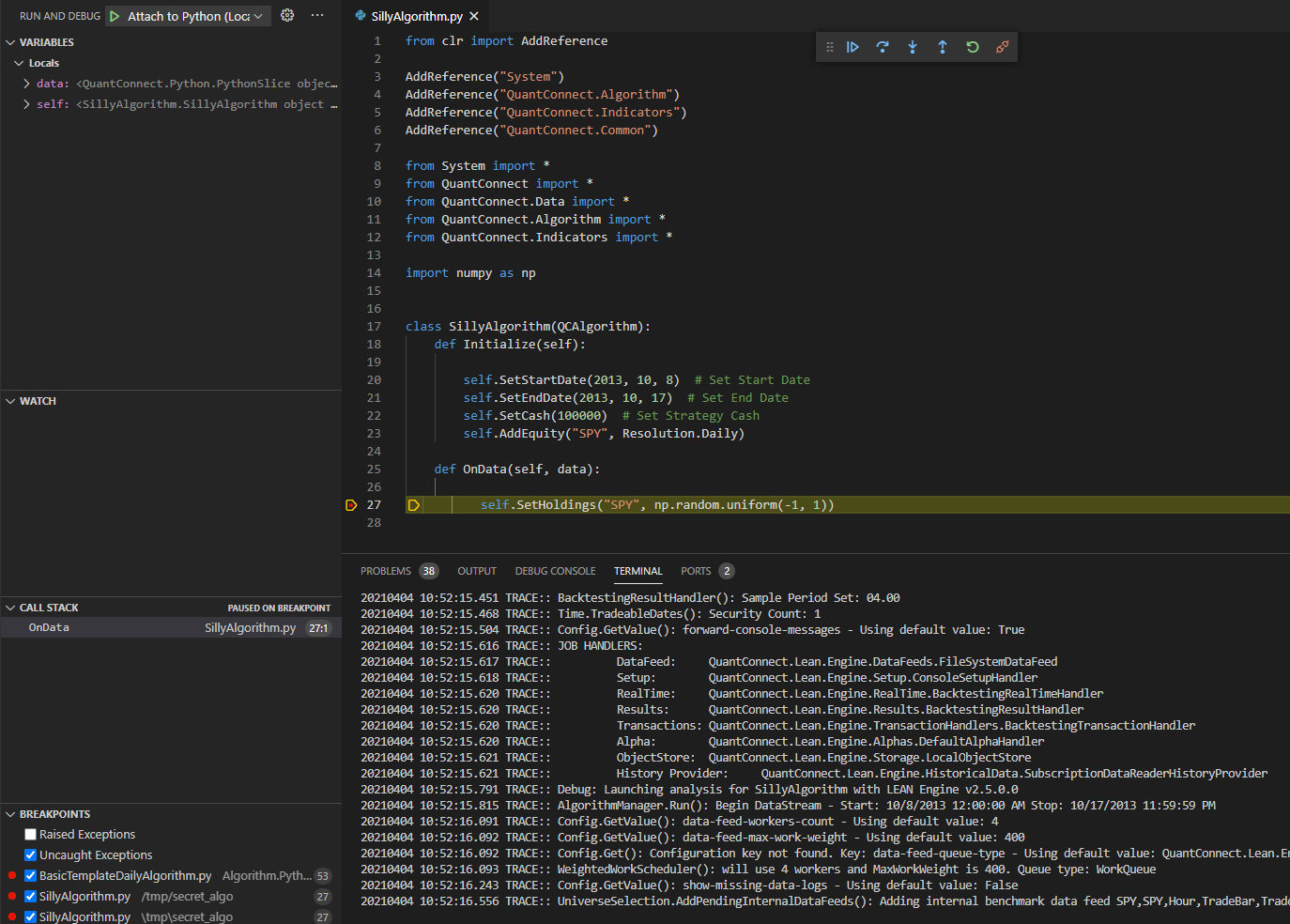Expand the data variable
1290x924 pixels.
point(26,84)
